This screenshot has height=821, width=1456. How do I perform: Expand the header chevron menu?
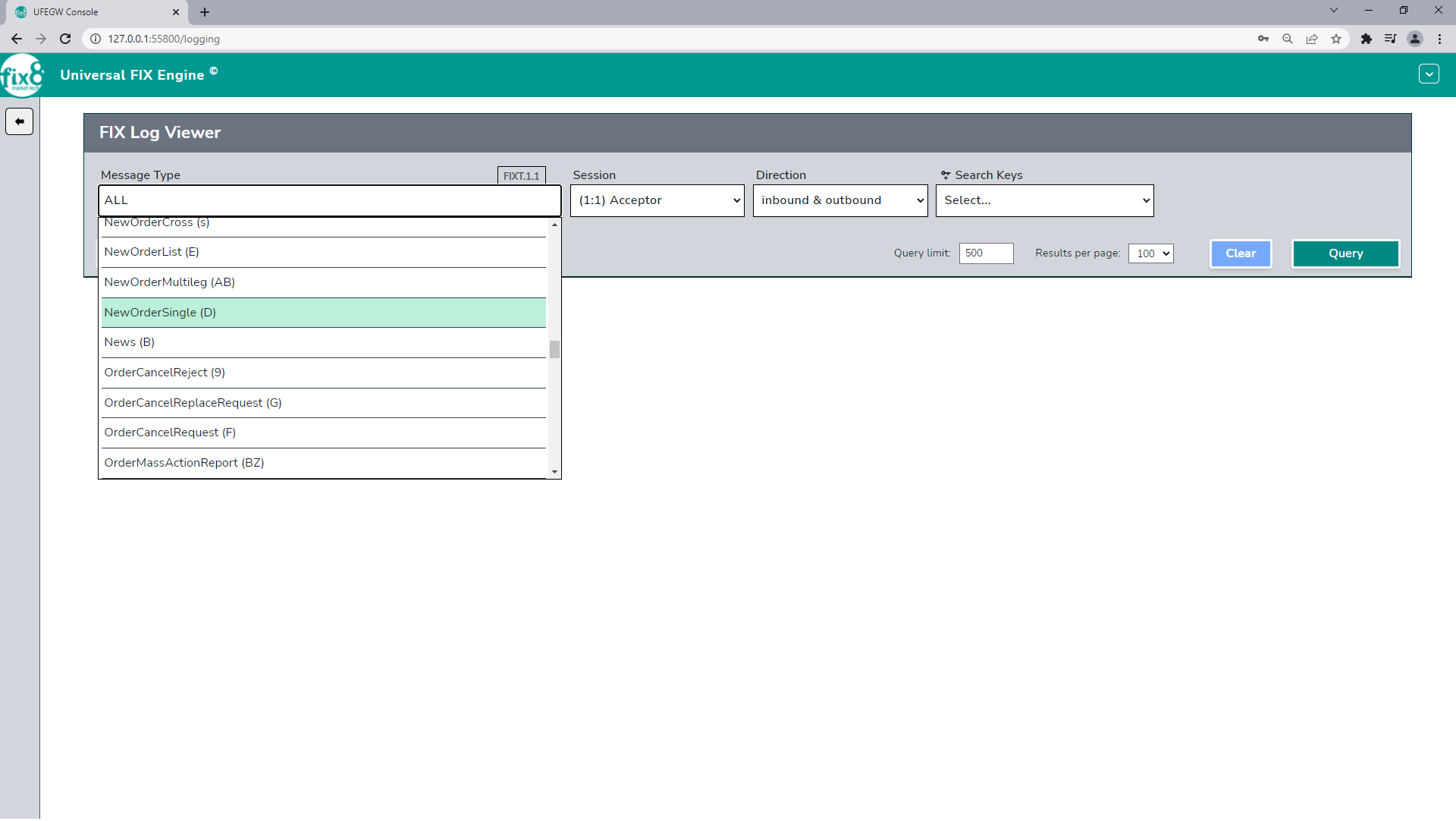tap(1429, 74)
